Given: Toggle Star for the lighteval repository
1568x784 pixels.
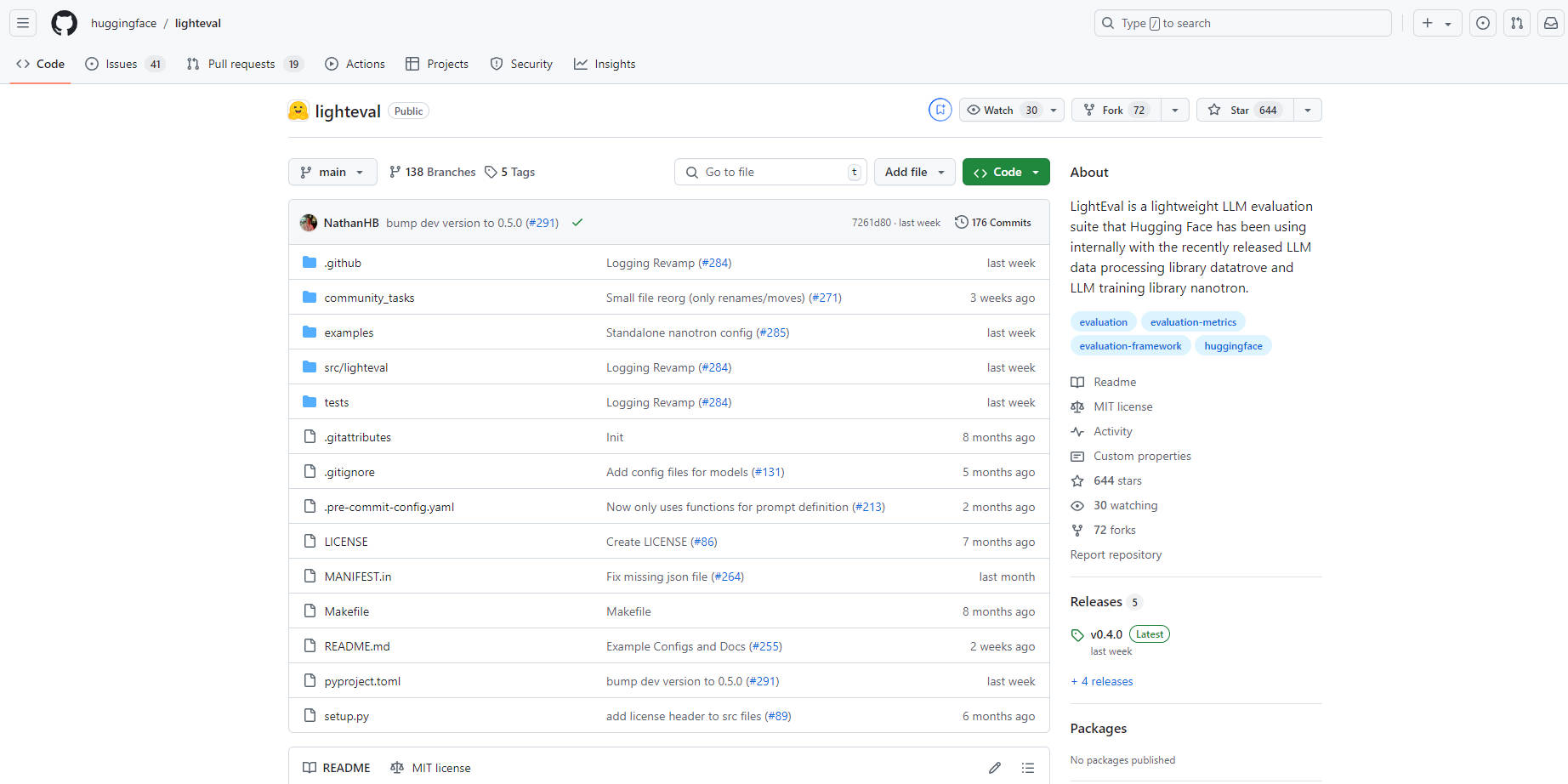Looking at the screenshot, I should [1245, 110].
